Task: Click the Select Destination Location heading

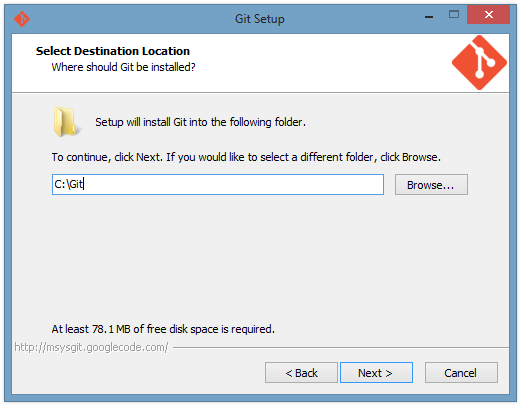Action: tap(113, 51)
